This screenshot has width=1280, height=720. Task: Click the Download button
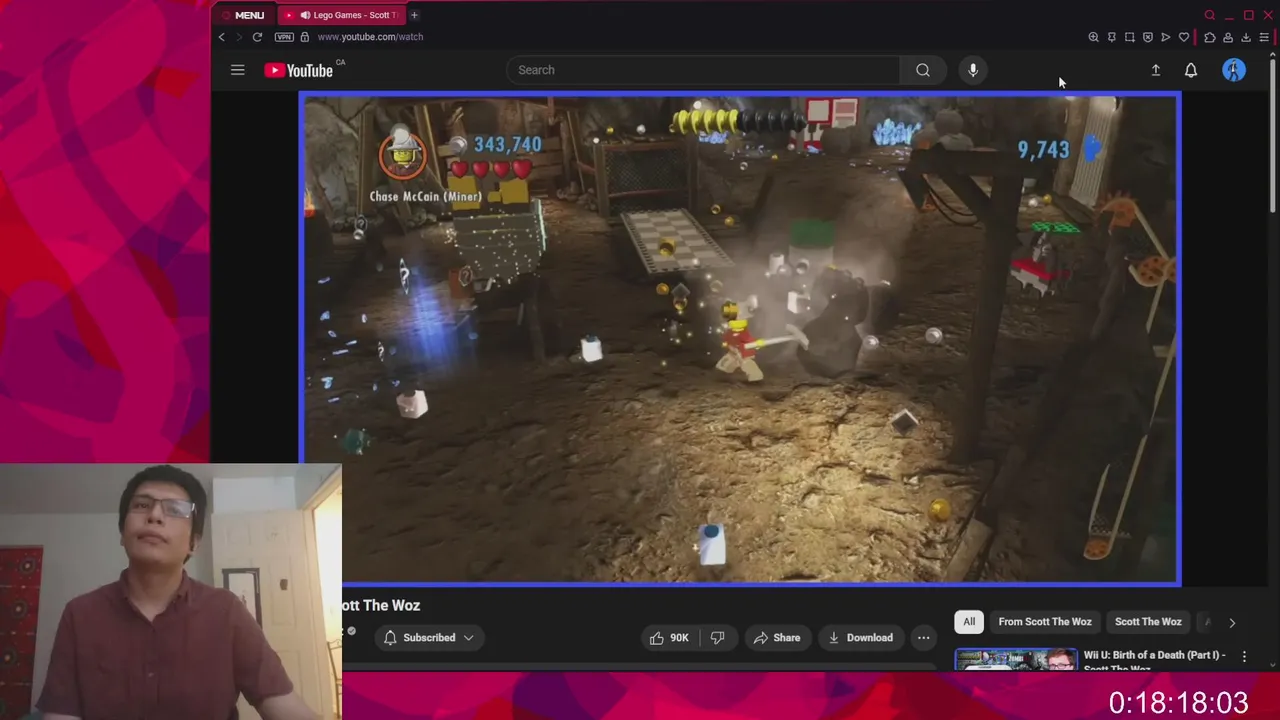pos(860,638)
